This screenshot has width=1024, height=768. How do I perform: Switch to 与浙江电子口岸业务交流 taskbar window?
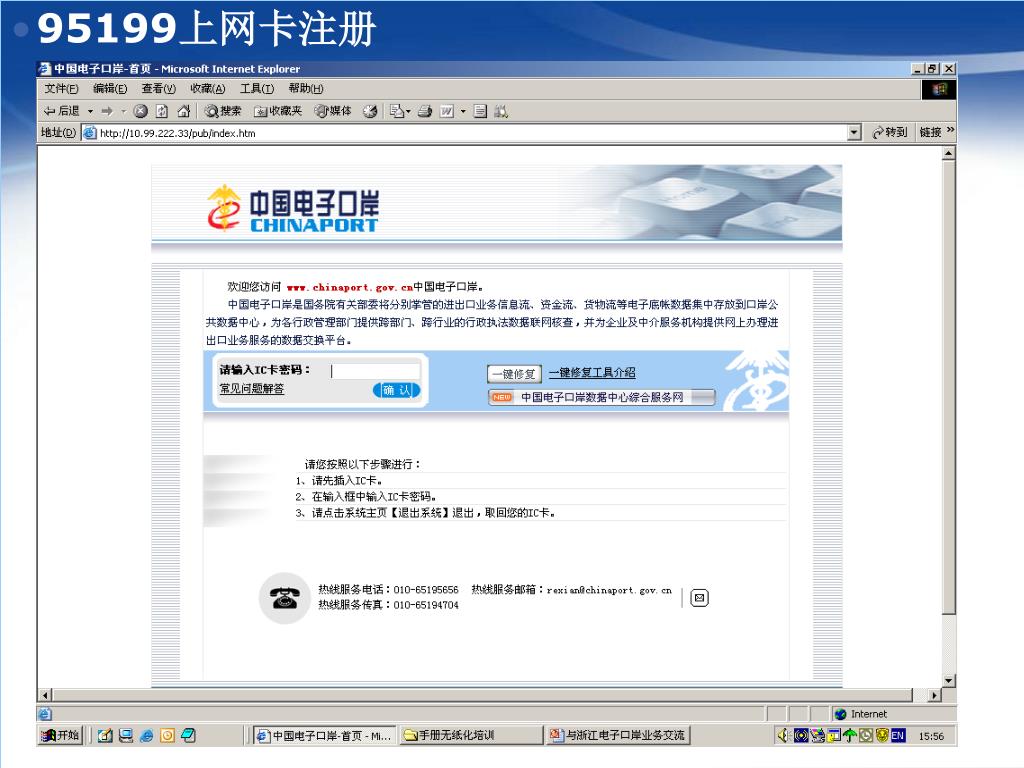(x=618, y=736)
